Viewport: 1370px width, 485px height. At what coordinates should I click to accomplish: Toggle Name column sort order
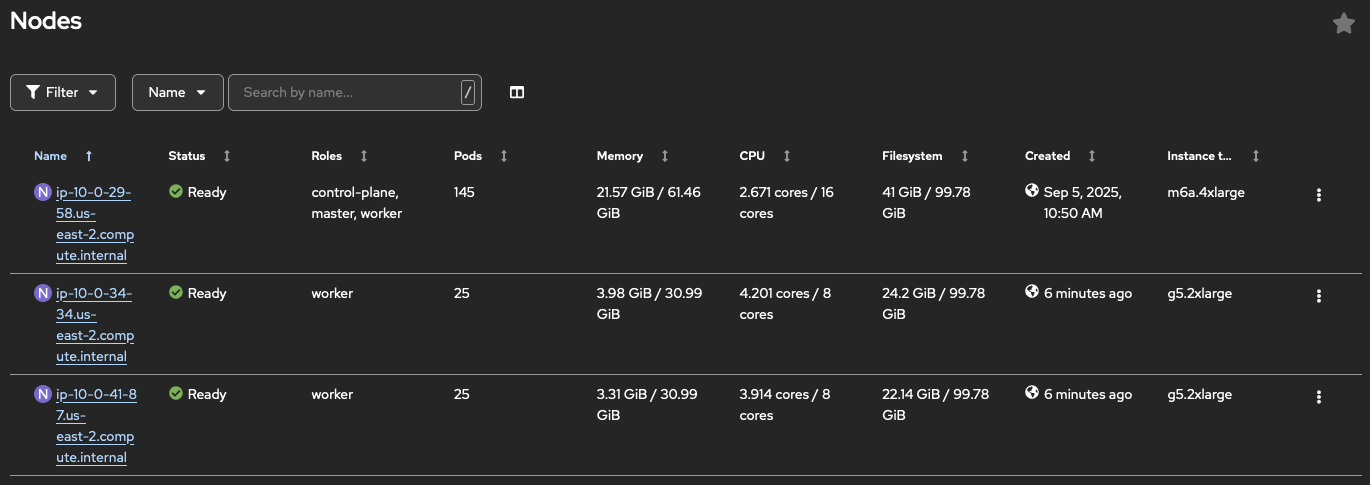[51, 156]
